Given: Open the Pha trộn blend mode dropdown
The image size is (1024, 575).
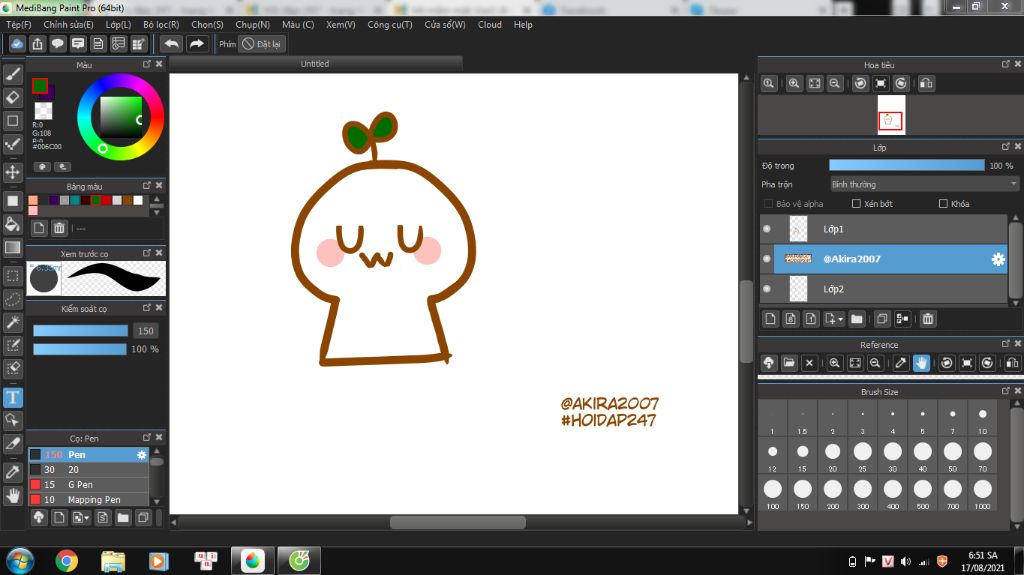Looking at the screenshot, I should point(923,184).
